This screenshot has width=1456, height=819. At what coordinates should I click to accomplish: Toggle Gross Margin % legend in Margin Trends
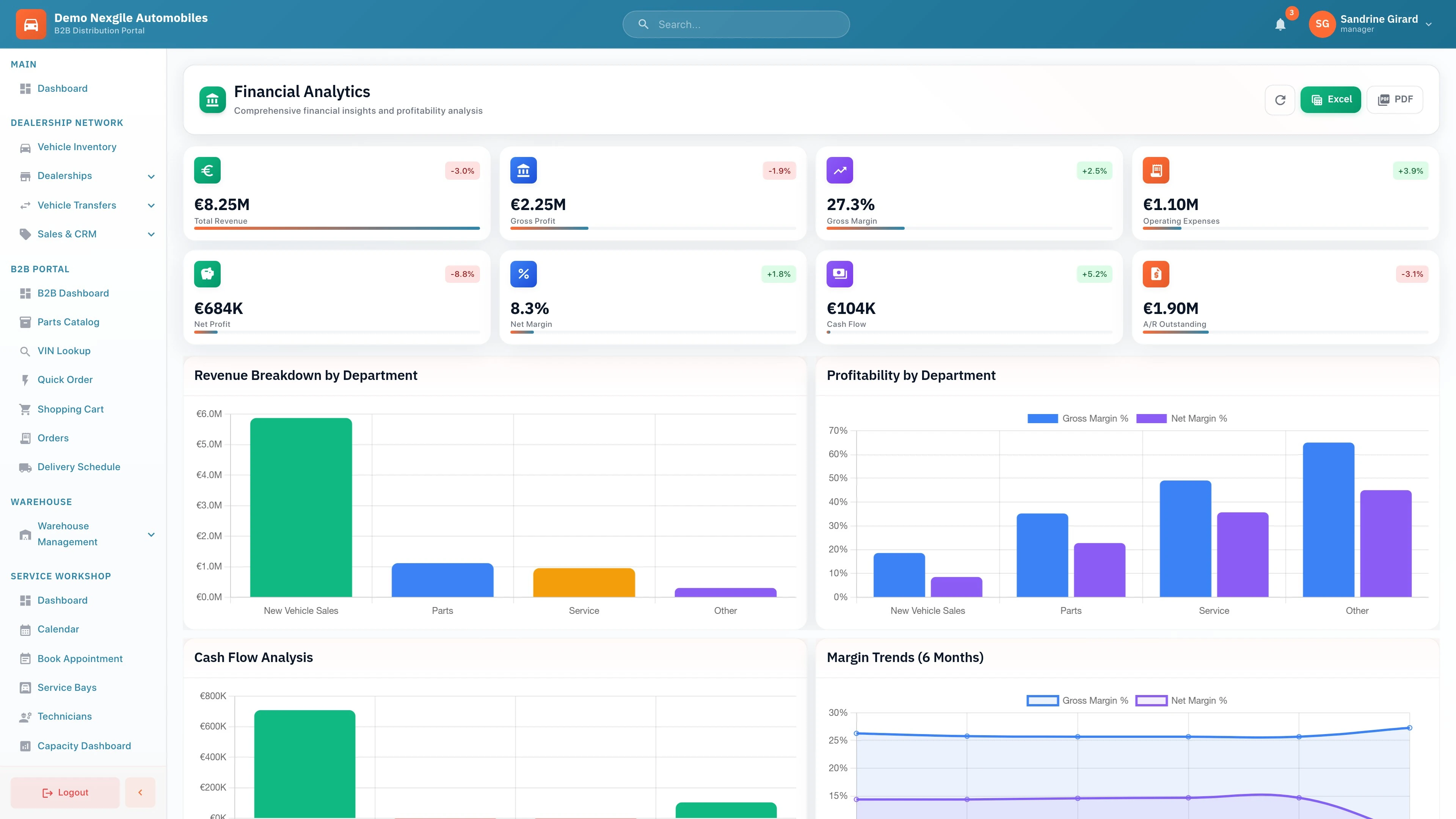pyautogui.click(x=1077, y=700)
